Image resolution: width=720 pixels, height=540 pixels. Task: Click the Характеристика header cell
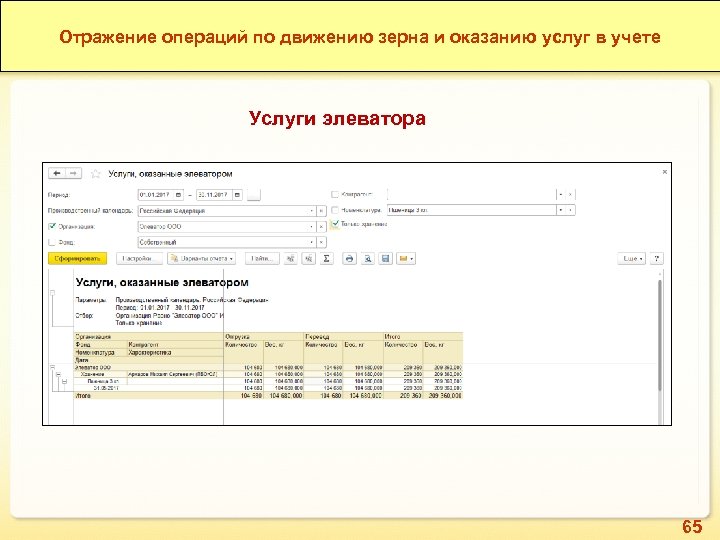(175, 352)
